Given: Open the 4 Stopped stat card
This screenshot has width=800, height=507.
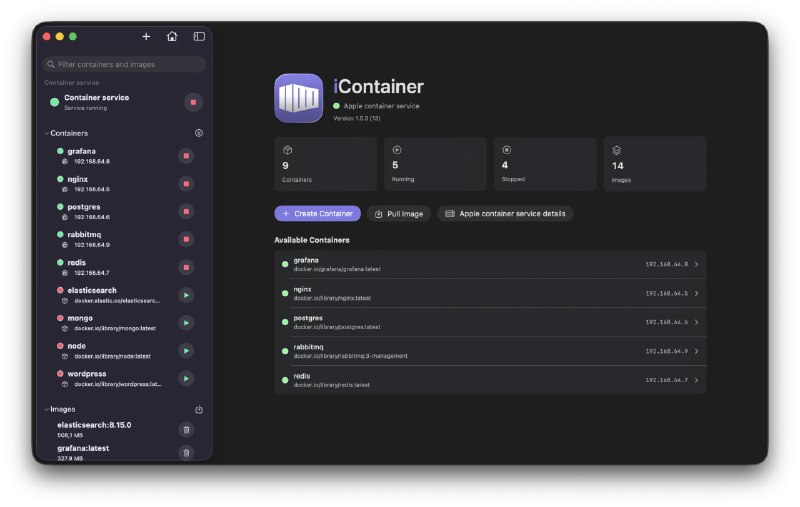Looking at the screenshot, I should (x=545, y=164).
